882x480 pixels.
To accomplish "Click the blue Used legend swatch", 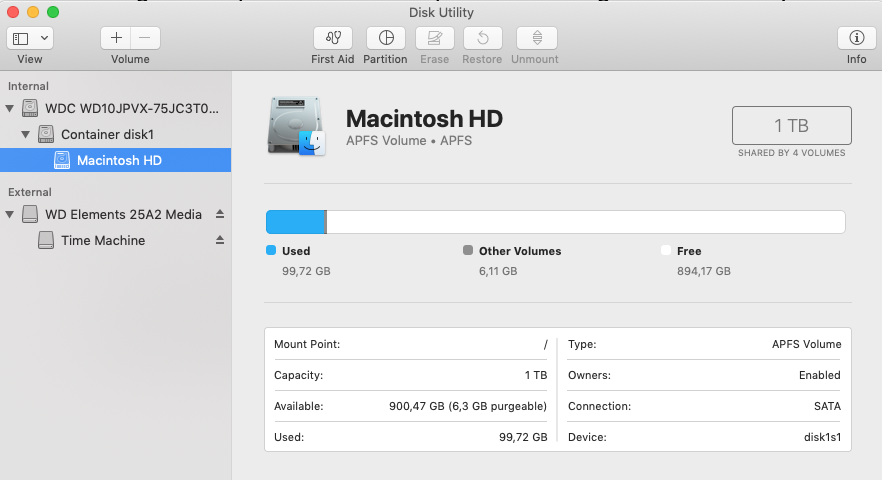I will tap(271, 250).
